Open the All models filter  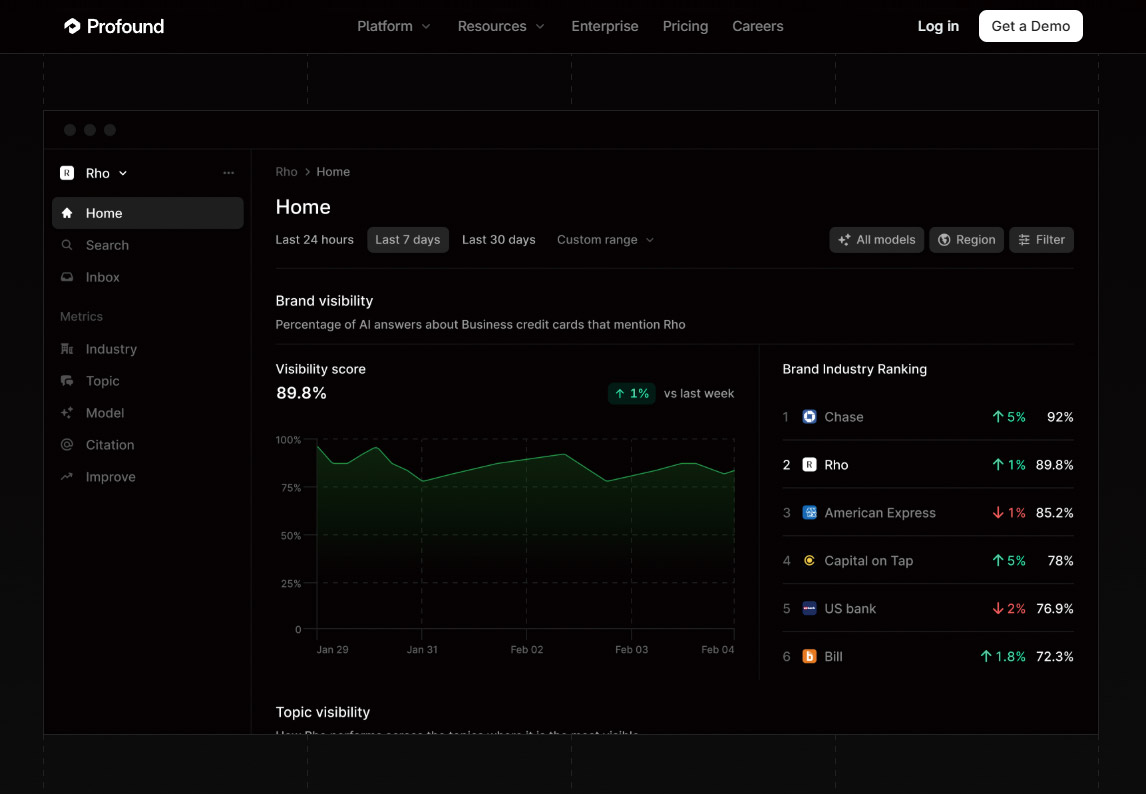click(876, 240)
